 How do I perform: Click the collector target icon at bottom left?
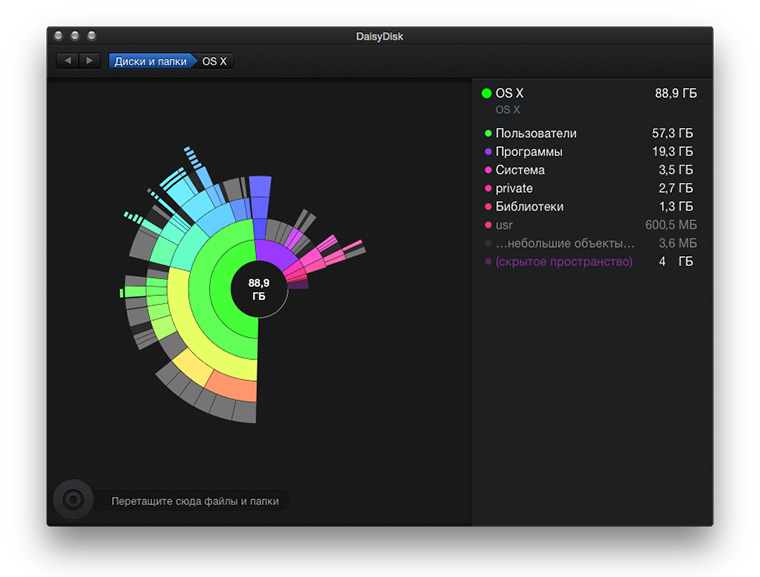point(73,499)
